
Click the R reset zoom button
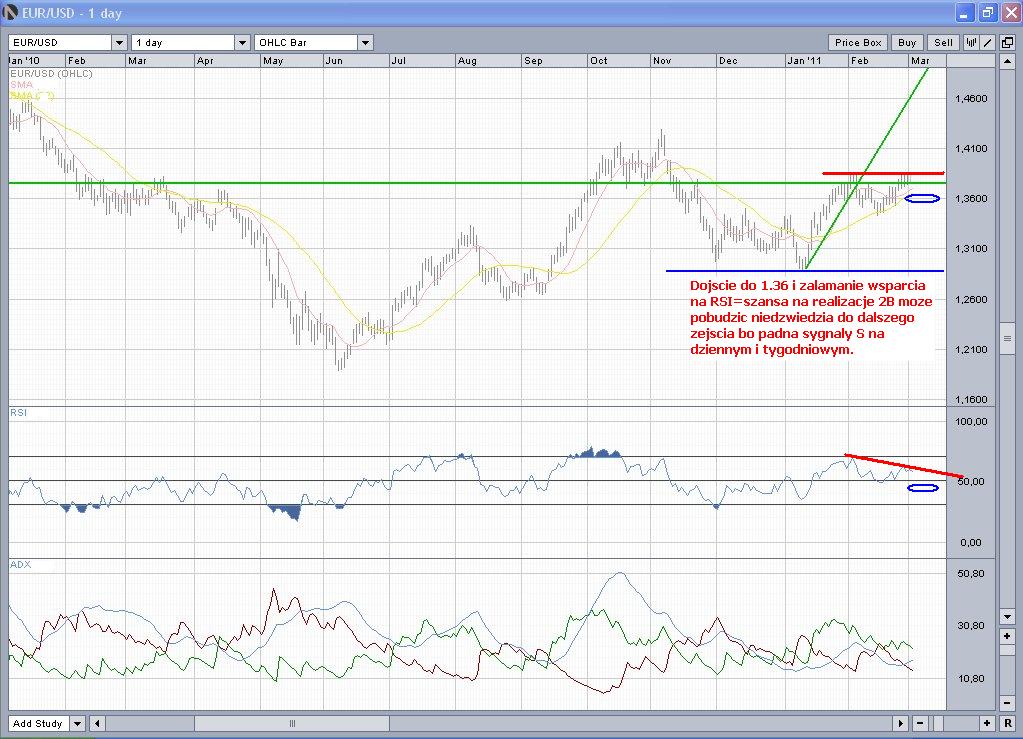tap(1007, 723)
